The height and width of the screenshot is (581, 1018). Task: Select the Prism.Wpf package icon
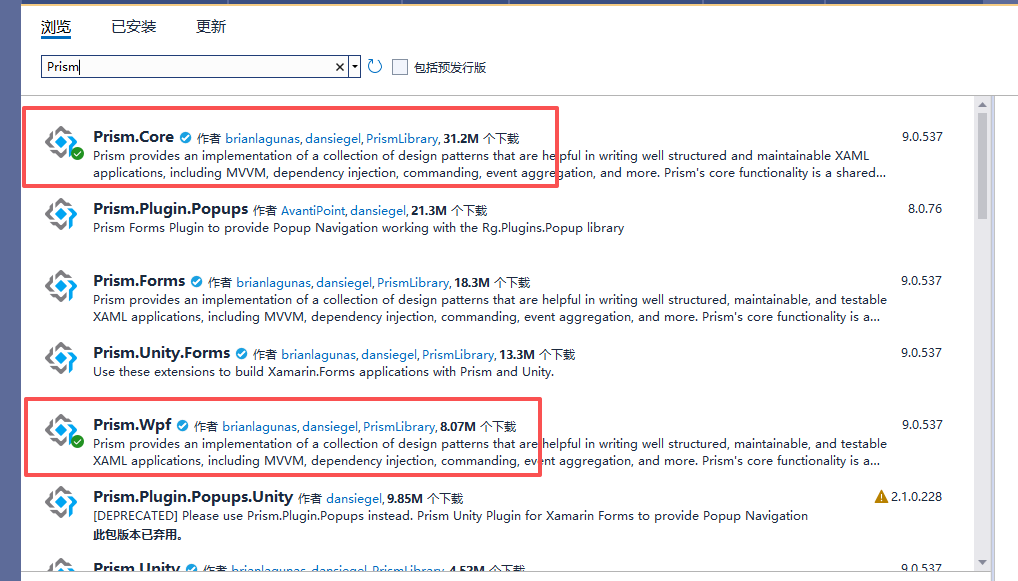point(62,430)
